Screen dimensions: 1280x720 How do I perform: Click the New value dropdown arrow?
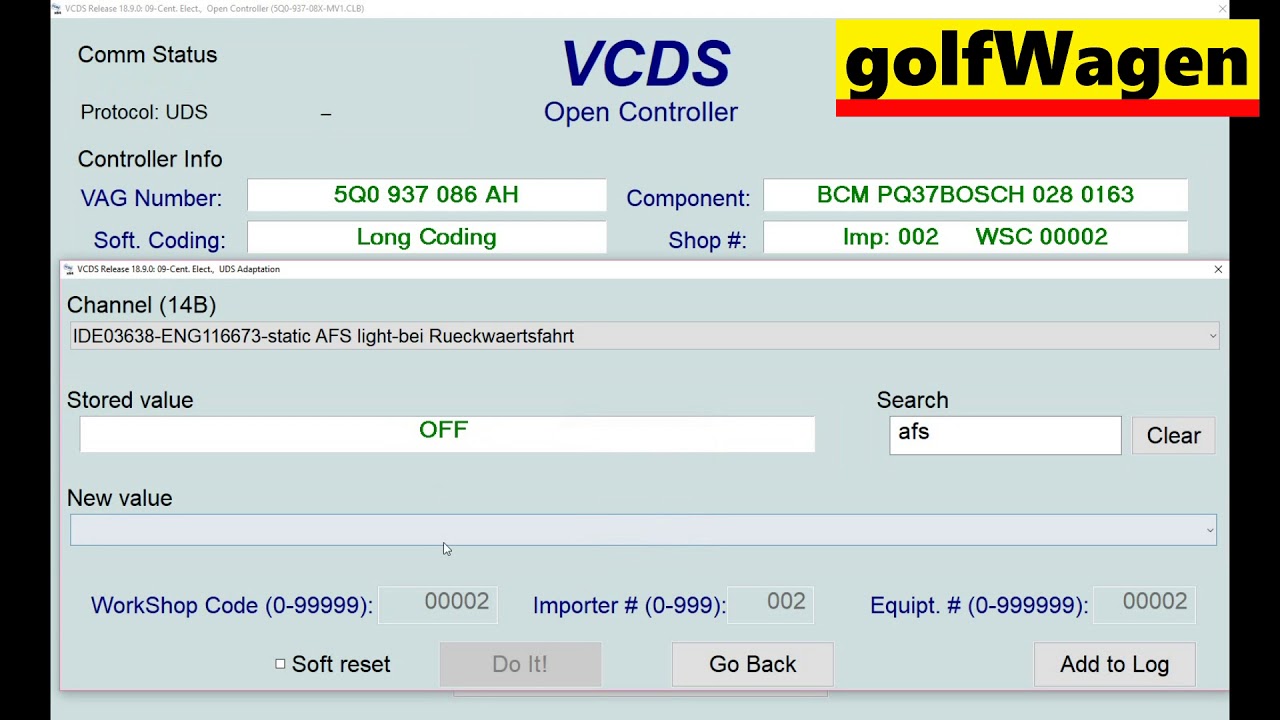click(1210, 531)
